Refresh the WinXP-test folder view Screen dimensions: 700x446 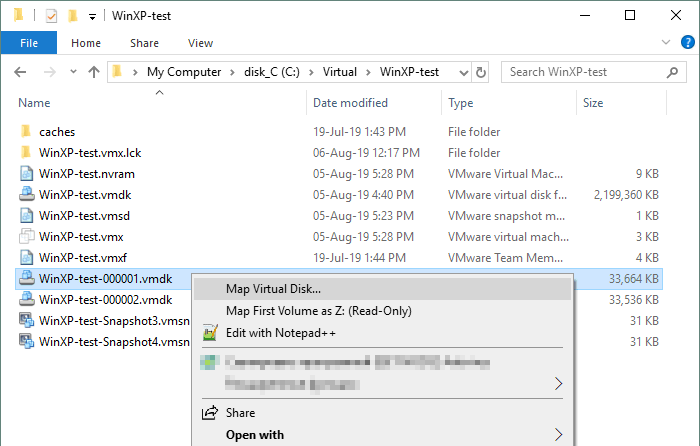481,72
